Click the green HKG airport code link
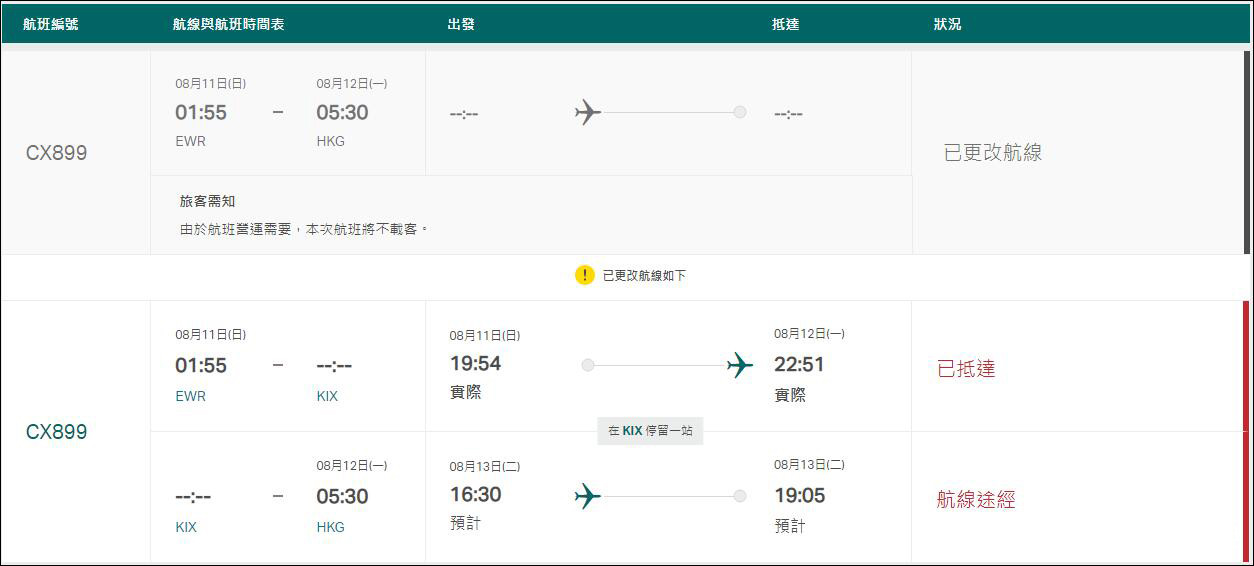 (330, 527)
